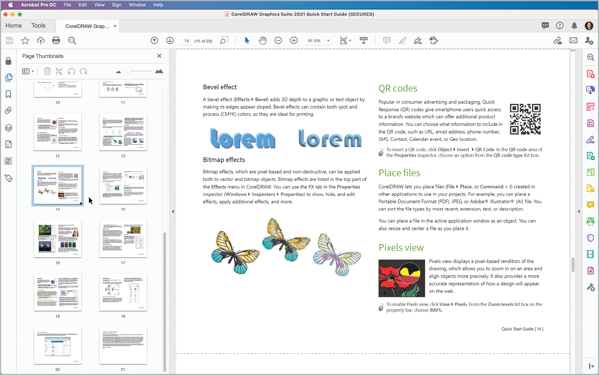
Task: Click the Save file icon
Action: point(10,40)
